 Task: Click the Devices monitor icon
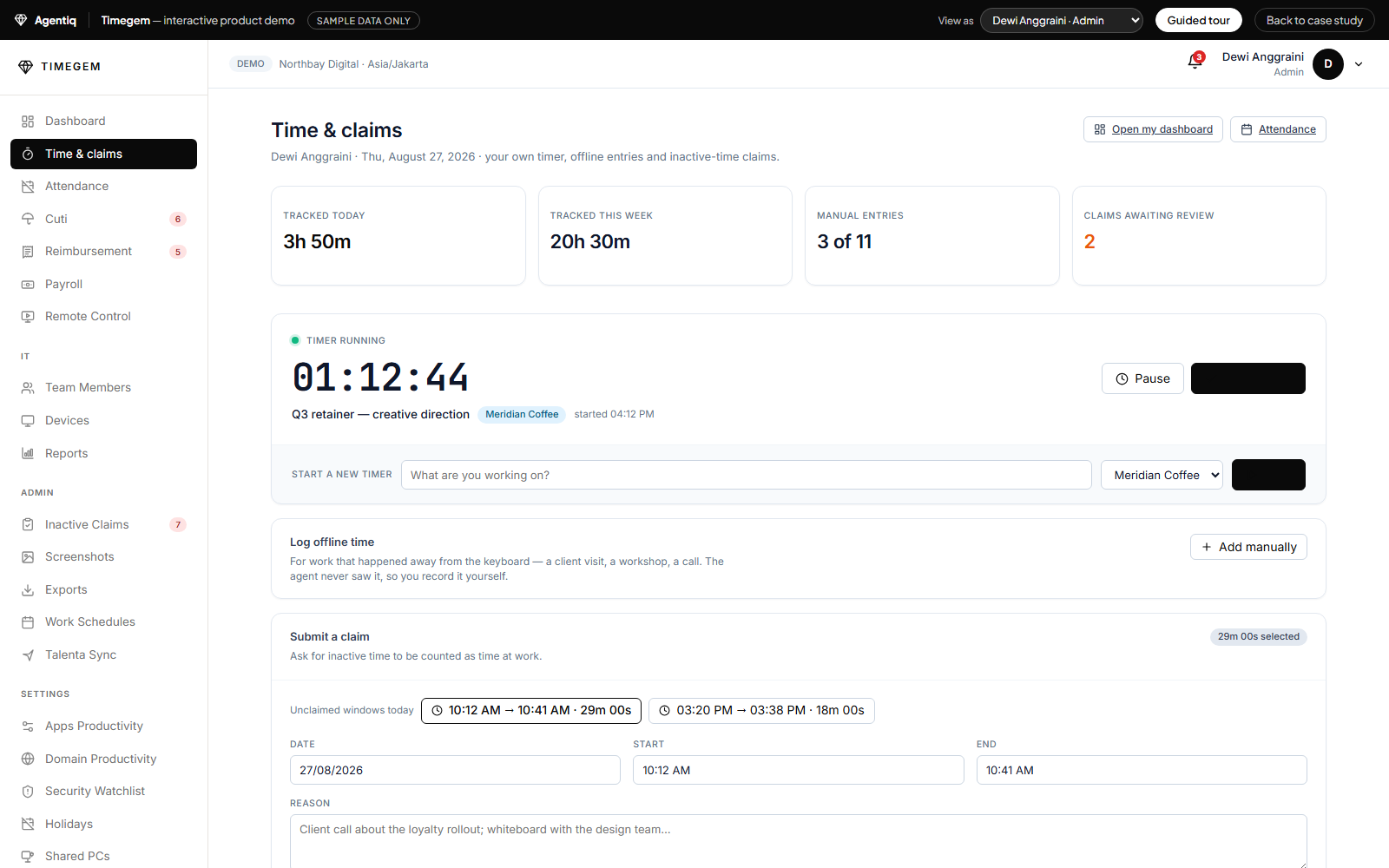(28, 421)
